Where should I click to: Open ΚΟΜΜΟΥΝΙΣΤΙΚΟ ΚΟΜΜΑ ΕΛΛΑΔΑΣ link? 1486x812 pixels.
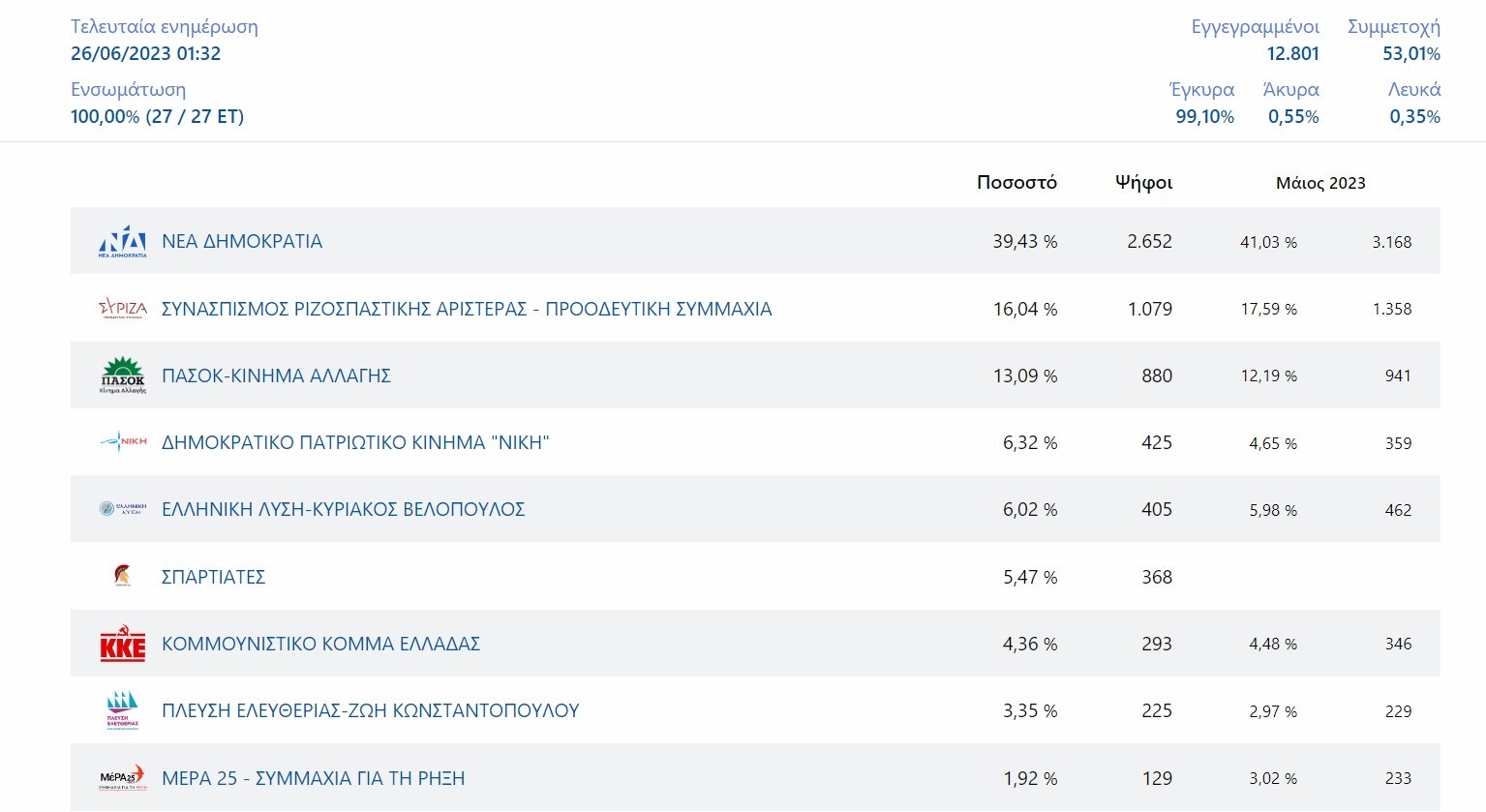tap(320, 644)
